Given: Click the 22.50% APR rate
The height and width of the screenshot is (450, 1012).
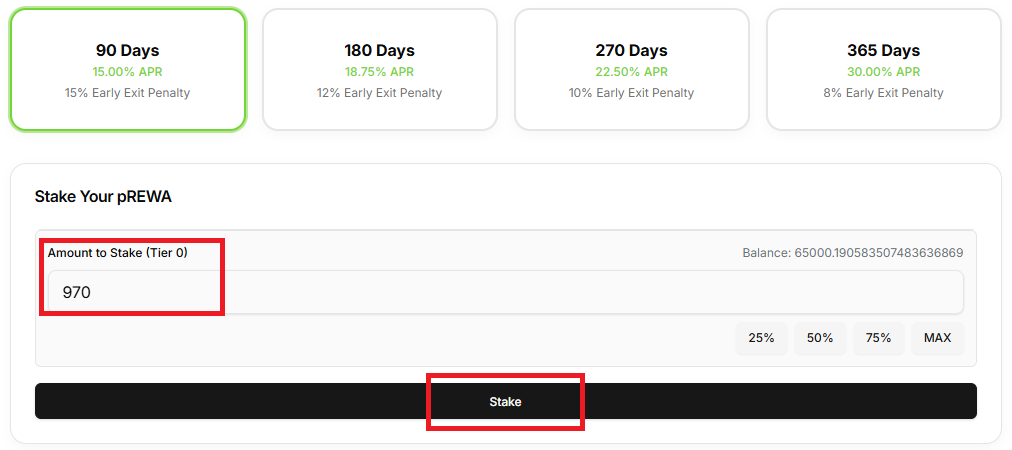Looking at the screenshot, I should pyautogui.click(x=631, y=72).
